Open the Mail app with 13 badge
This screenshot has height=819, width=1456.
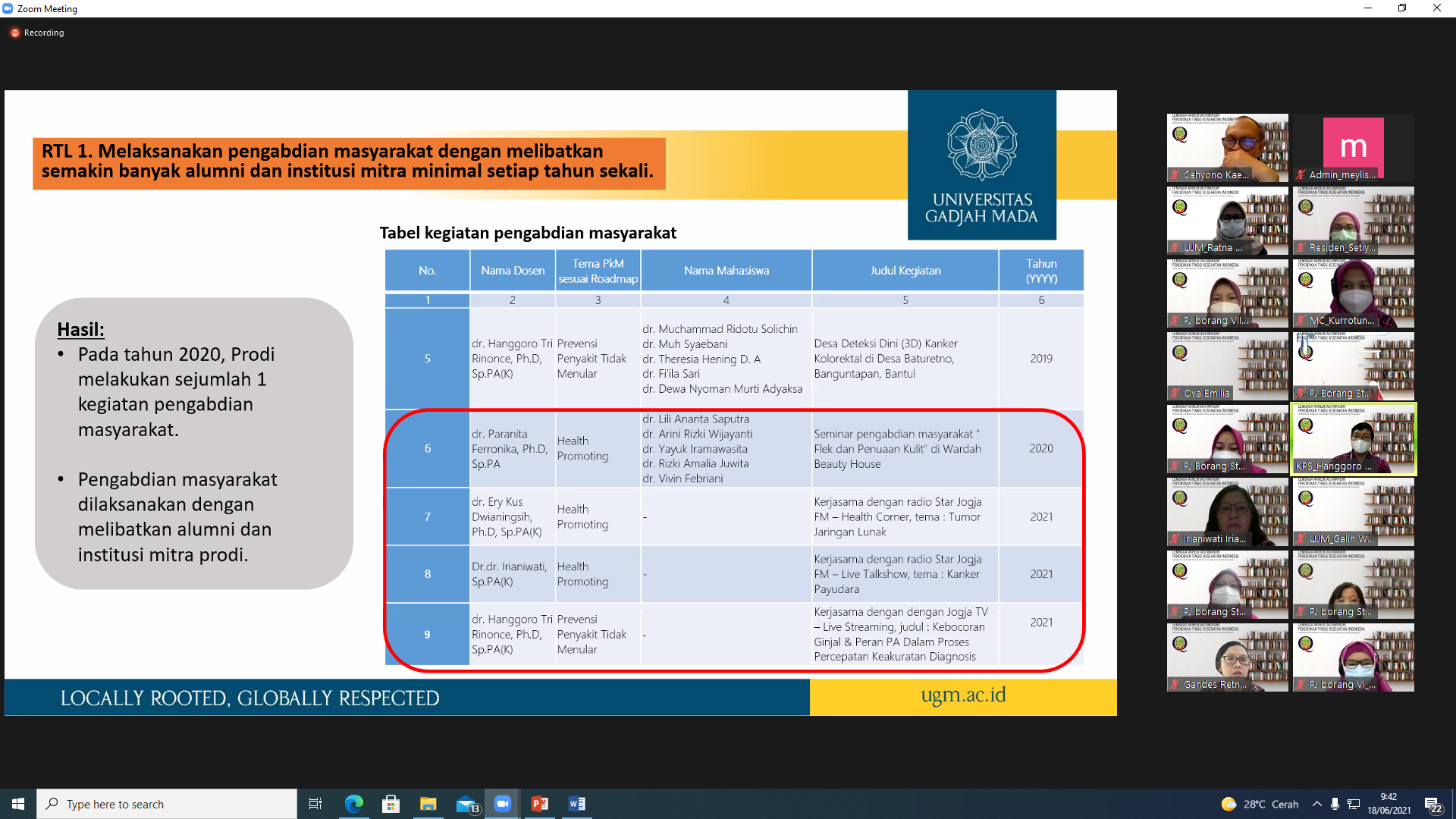pos(466,804)
